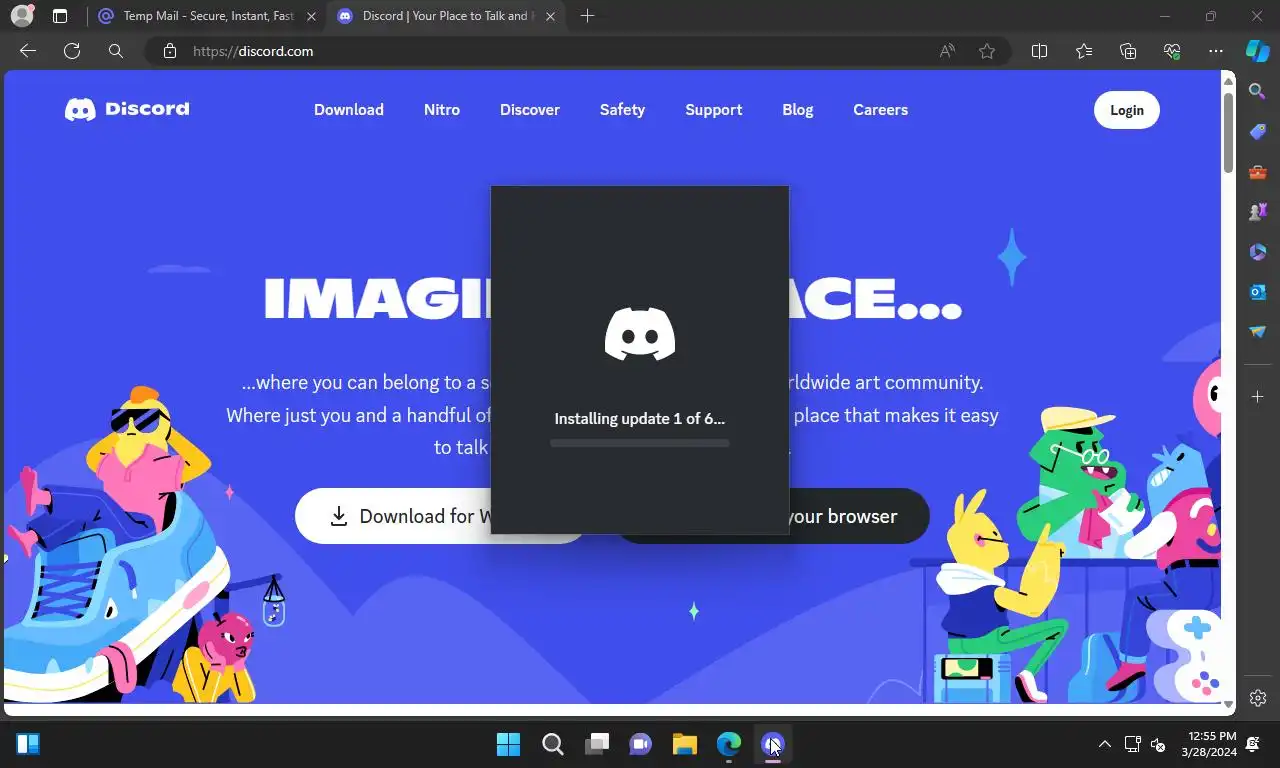Click the Discord logo on the webpage
Viewport: 1280px width, 768px height.
(x=127, y=109)
